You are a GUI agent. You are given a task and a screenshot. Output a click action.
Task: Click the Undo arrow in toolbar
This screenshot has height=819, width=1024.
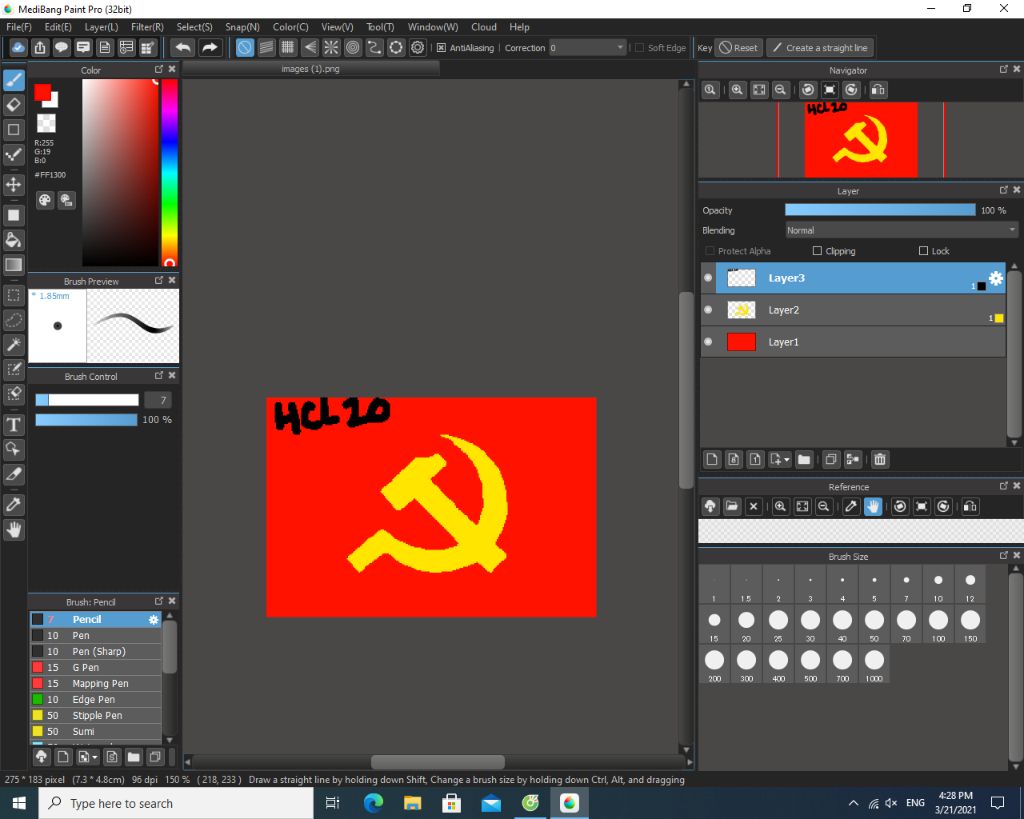(x=184, y=48)
